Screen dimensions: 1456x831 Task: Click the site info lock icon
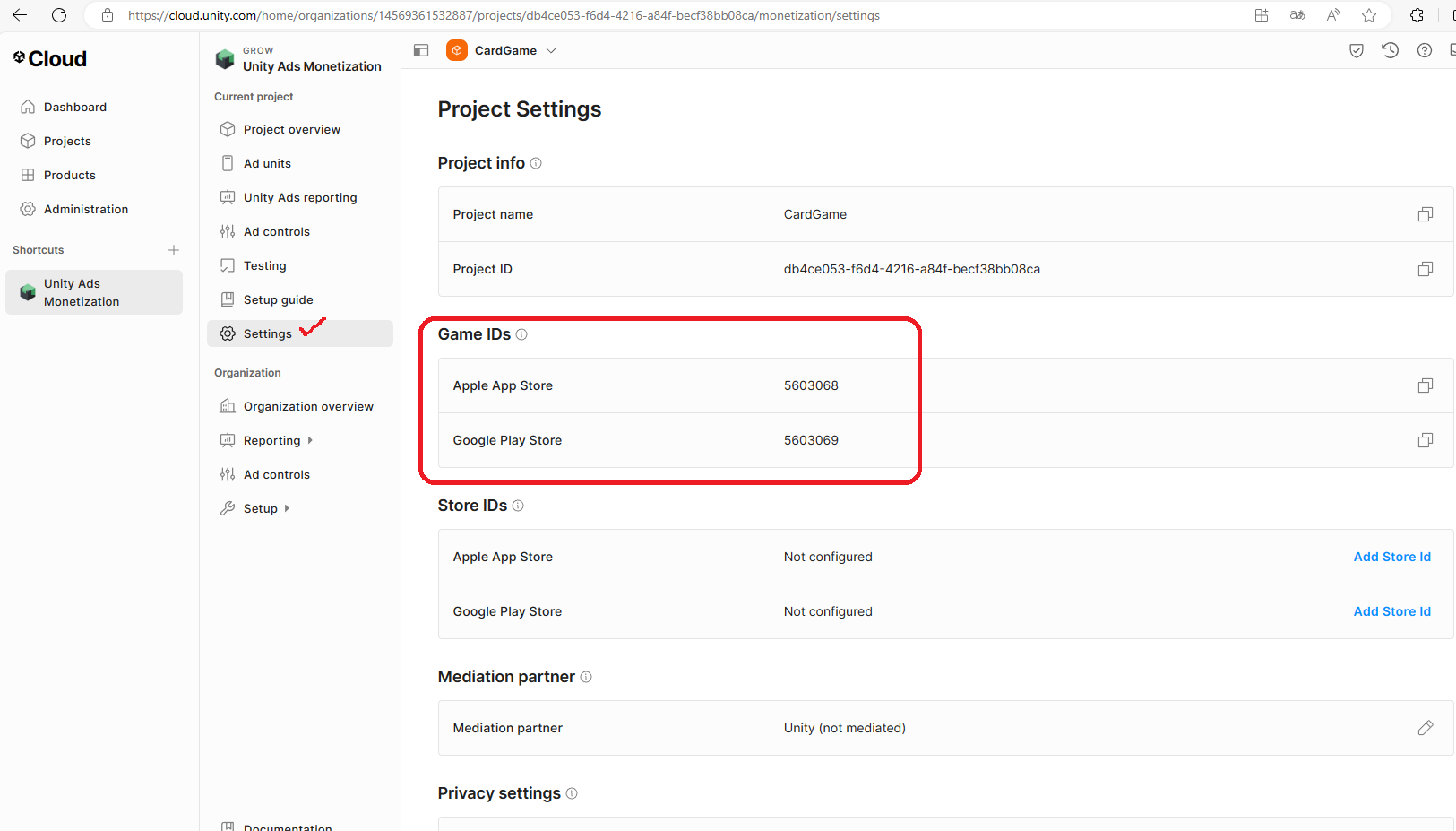(108, 15)
